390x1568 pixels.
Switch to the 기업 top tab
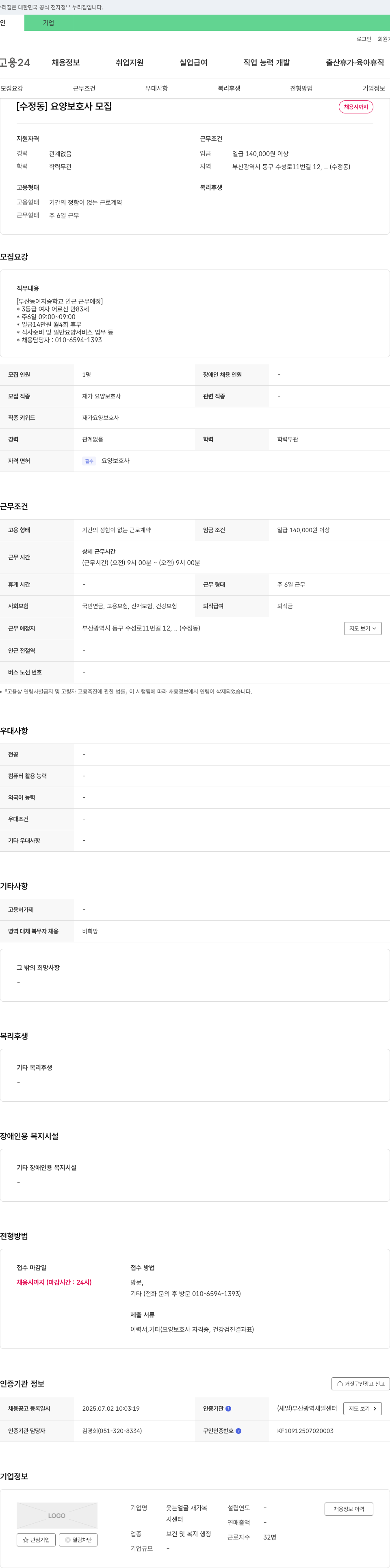49,22
